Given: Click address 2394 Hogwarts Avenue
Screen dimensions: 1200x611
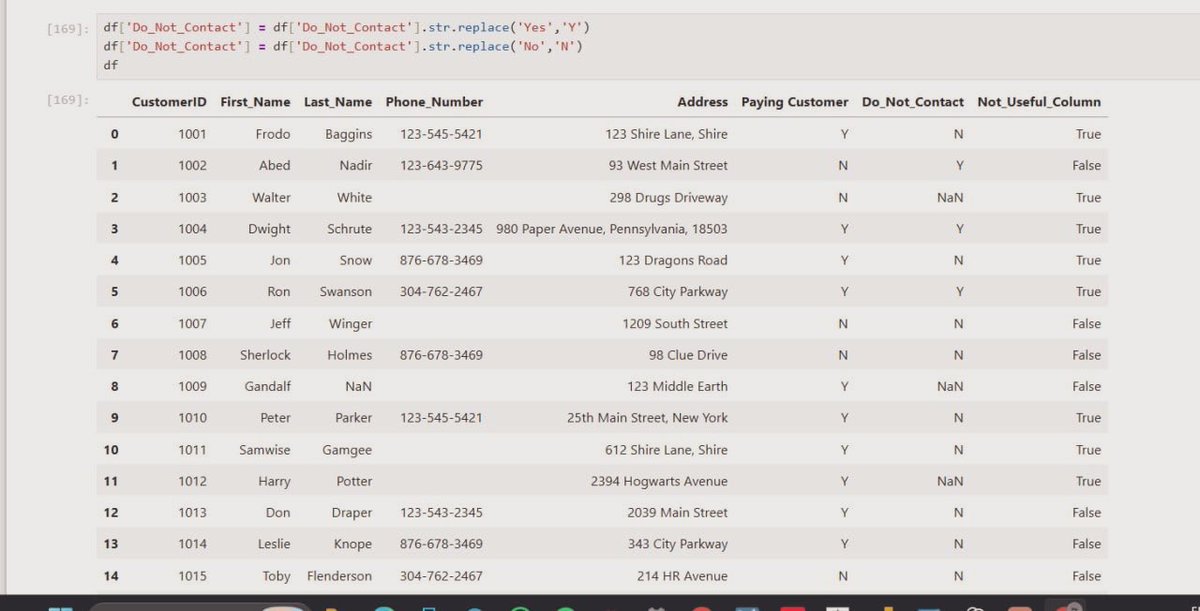Looking at the screenshot, I should (659, 481).
